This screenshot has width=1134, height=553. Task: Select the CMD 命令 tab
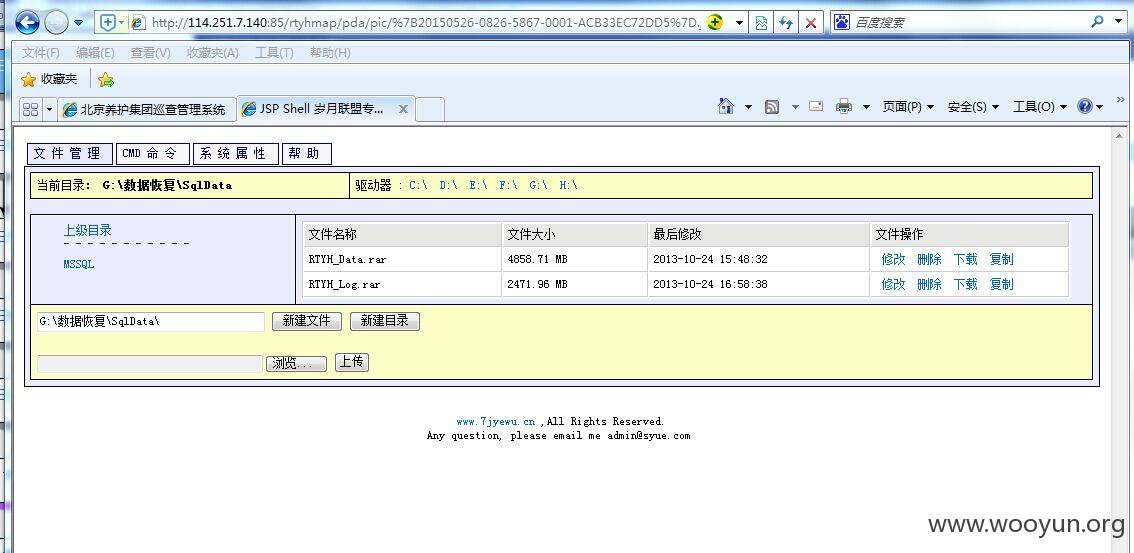[153, 153]
